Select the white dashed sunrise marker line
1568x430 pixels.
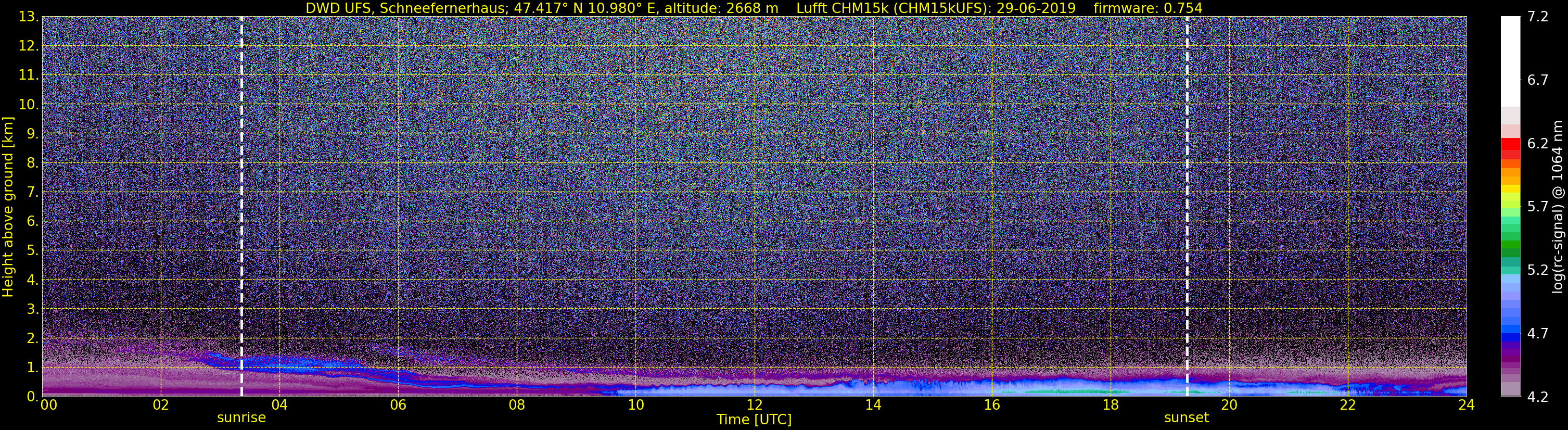(x=241, y=207)
